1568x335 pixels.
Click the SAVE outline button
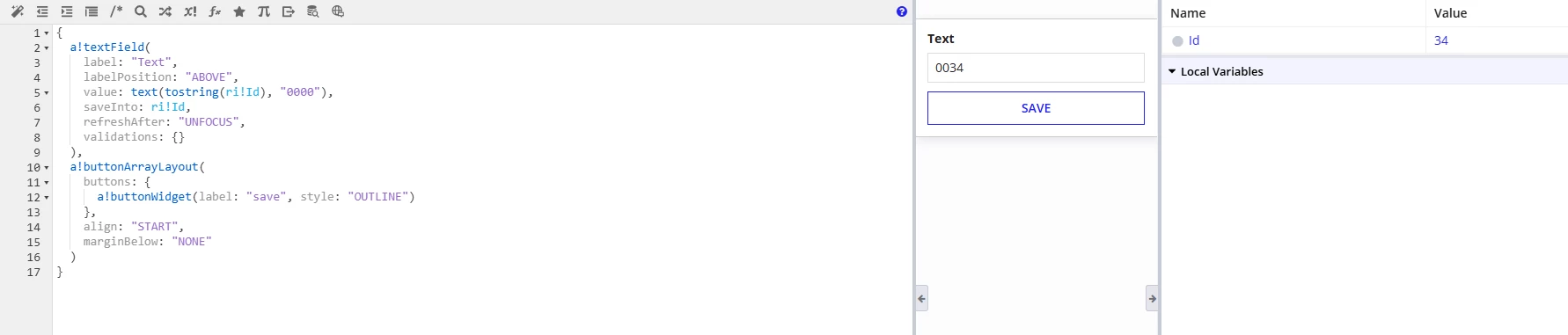(x=1036, y=108)
